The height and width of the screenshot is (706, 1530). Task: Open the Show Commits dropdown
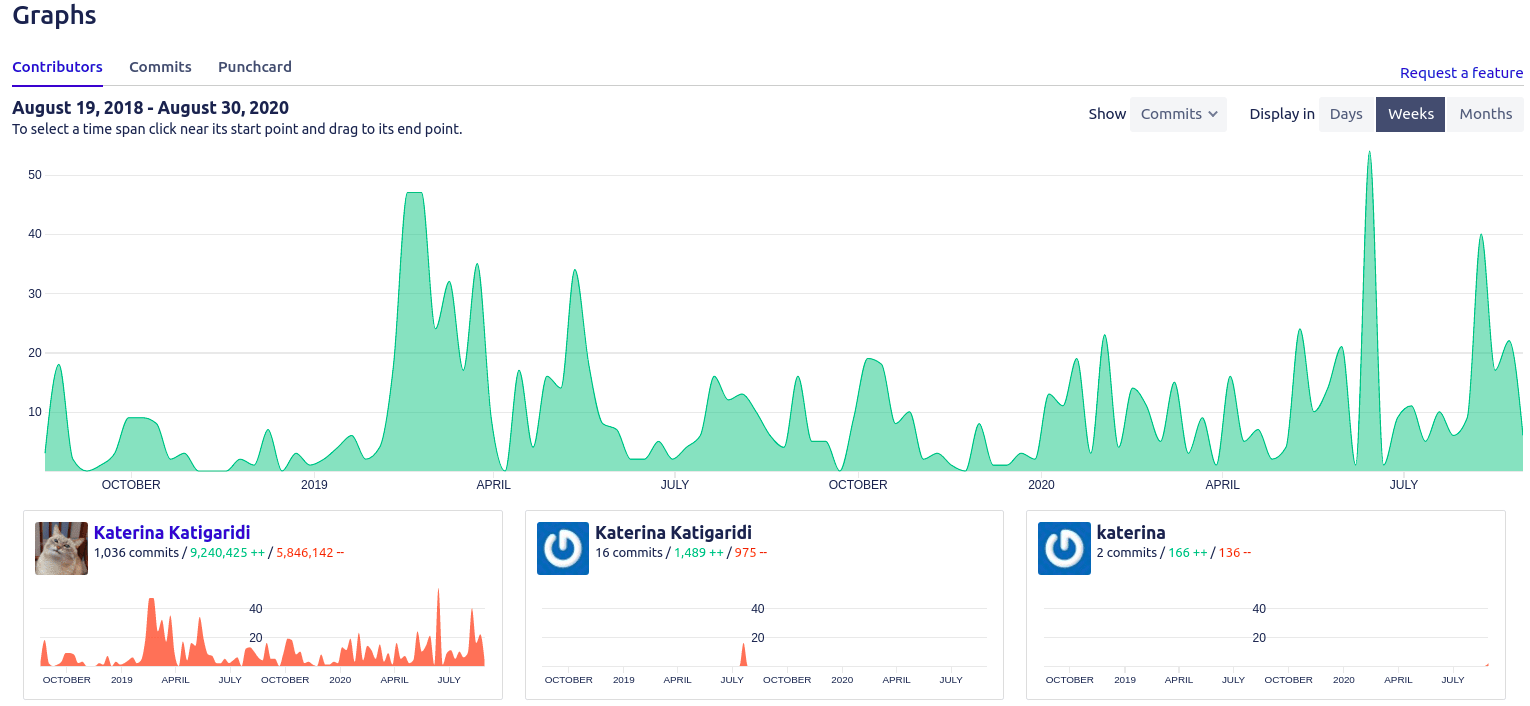(1178, 114)
